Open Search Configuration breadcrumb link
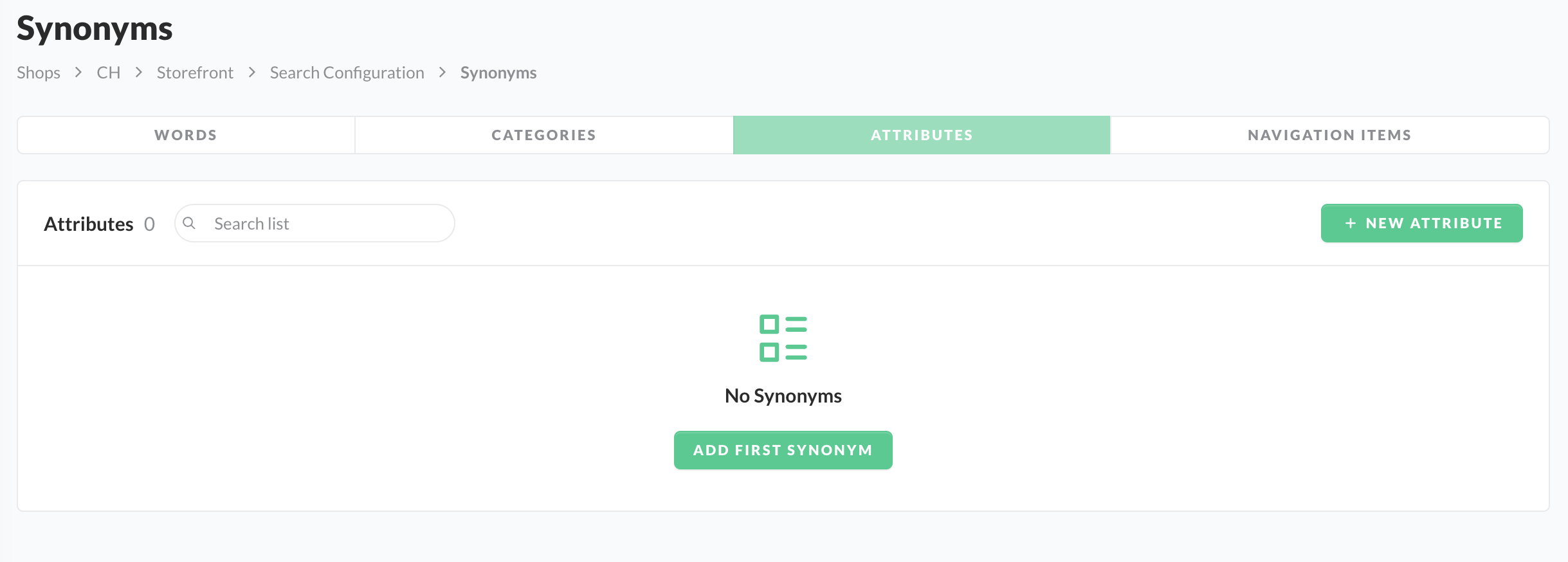This screenshot has height=562, width=1568. click(x=347, y=73)
